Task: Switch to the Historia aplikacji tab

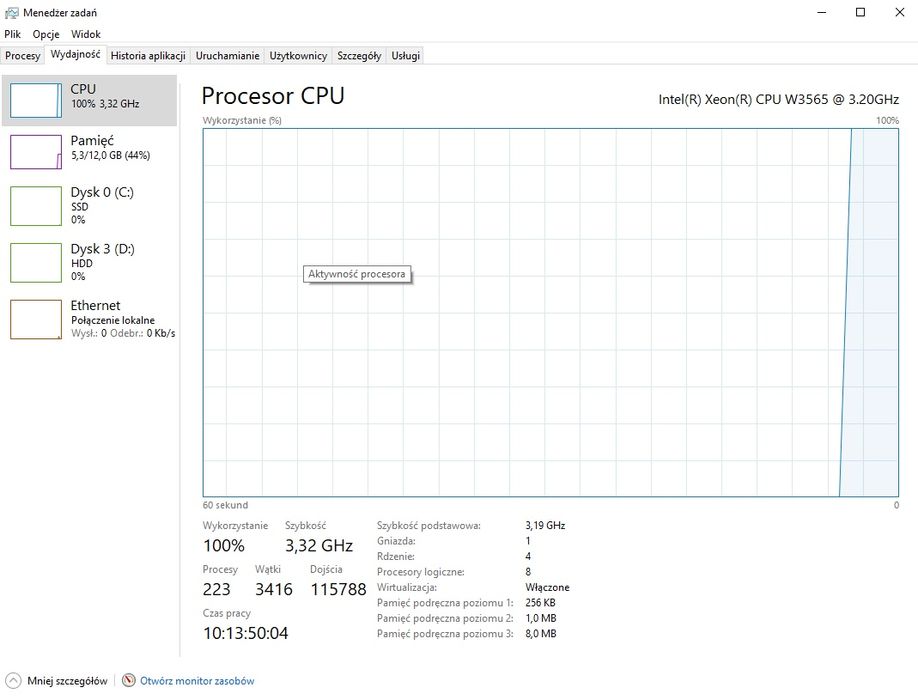Action: (148, 56)
